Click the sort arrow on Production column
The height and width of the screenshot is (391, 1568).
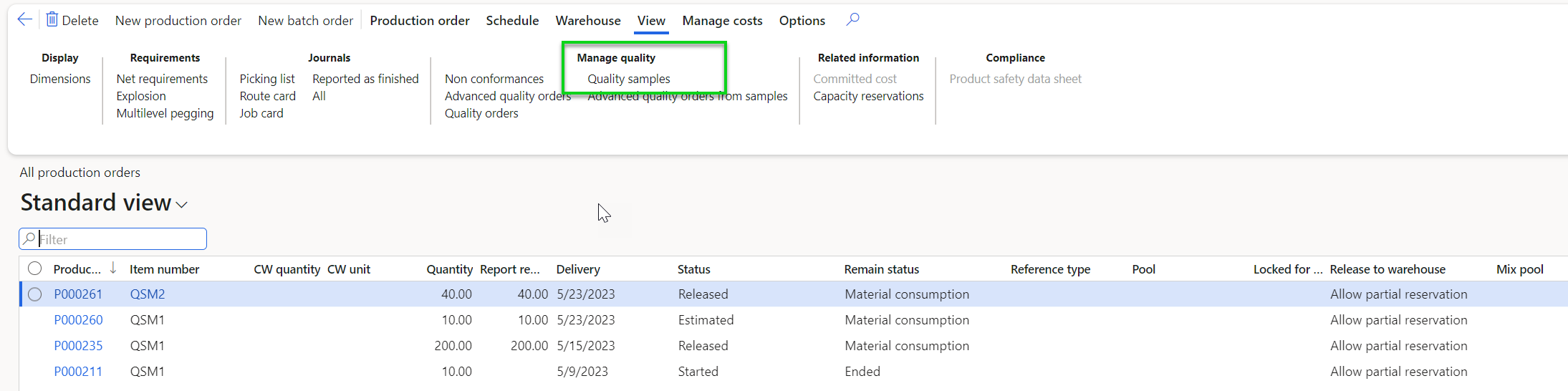[x=113, y=269]
